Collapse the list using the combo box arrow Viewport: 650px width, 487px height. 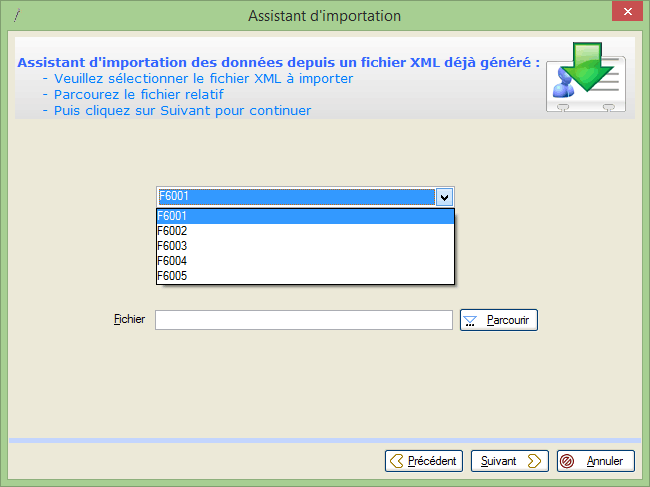[444, 197]
